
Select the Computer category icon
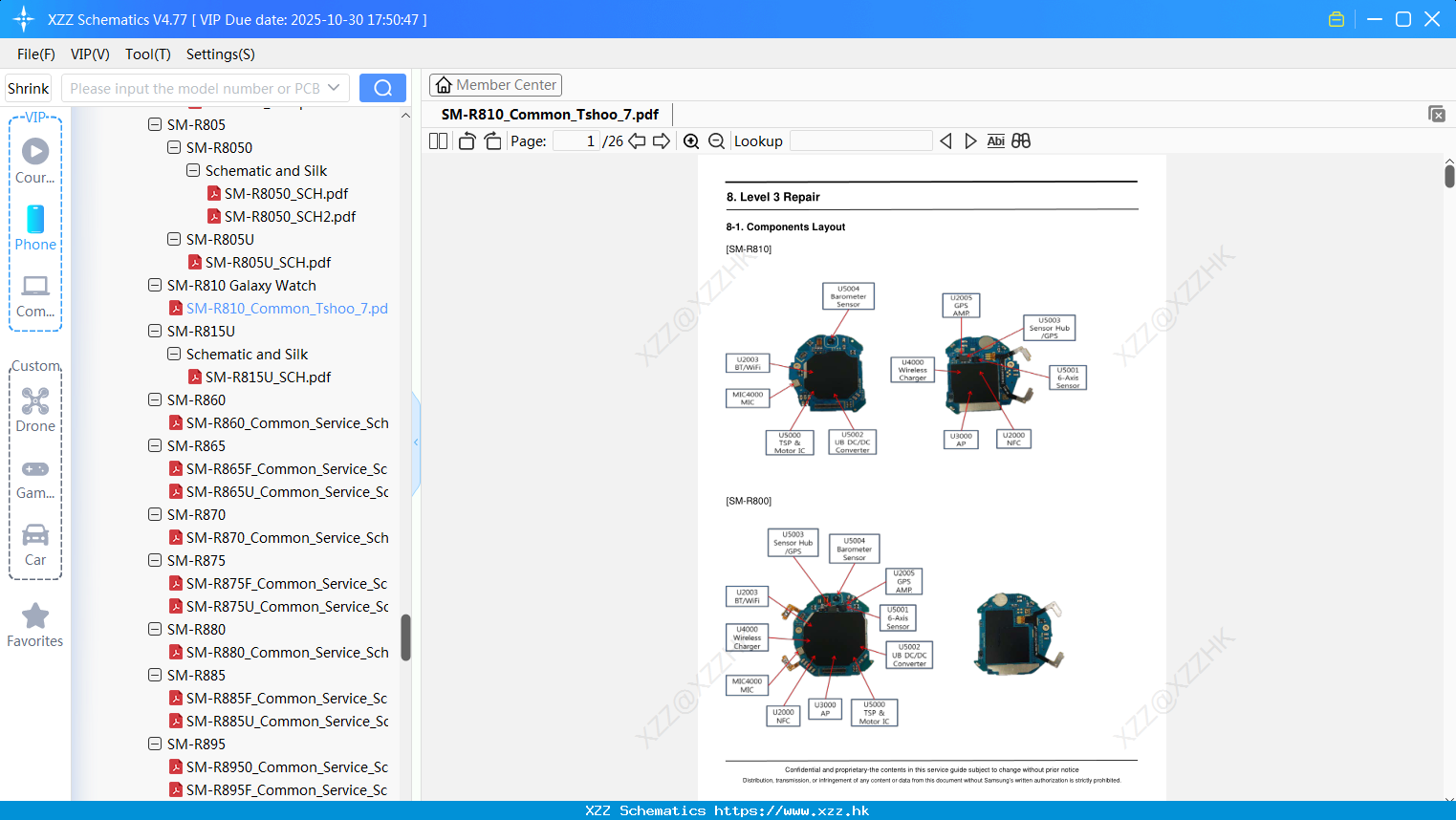pyautogui.click(x=35, y=286)
